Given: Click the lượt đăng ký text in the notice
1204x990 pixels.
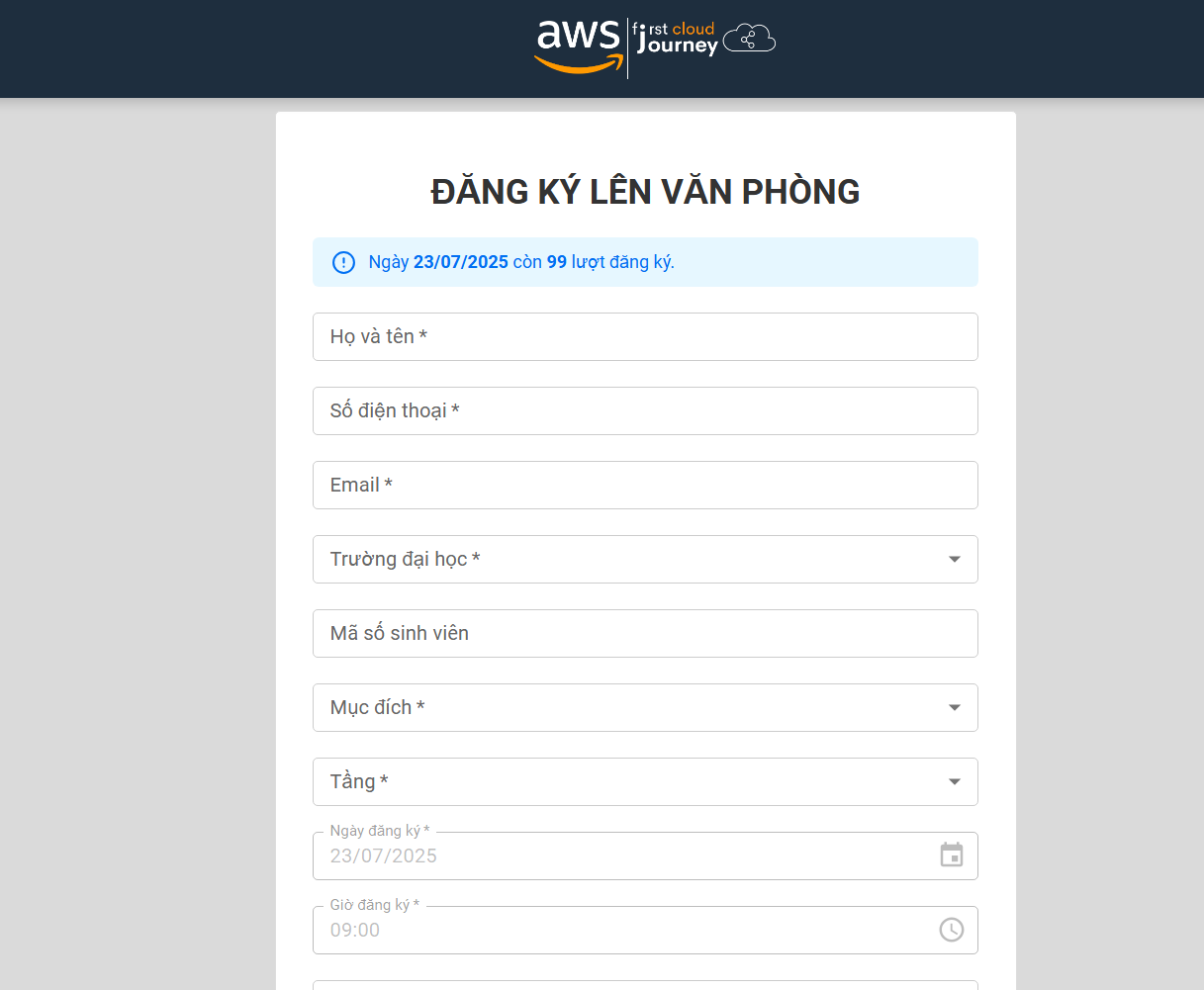Looking at the screenshot, I should [x=622, y=262].
